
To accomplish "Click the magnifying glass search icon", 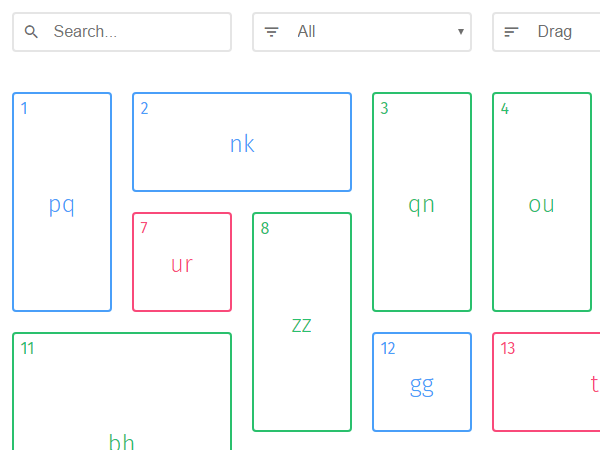I will pyautogui.click(x=31, y=32).
